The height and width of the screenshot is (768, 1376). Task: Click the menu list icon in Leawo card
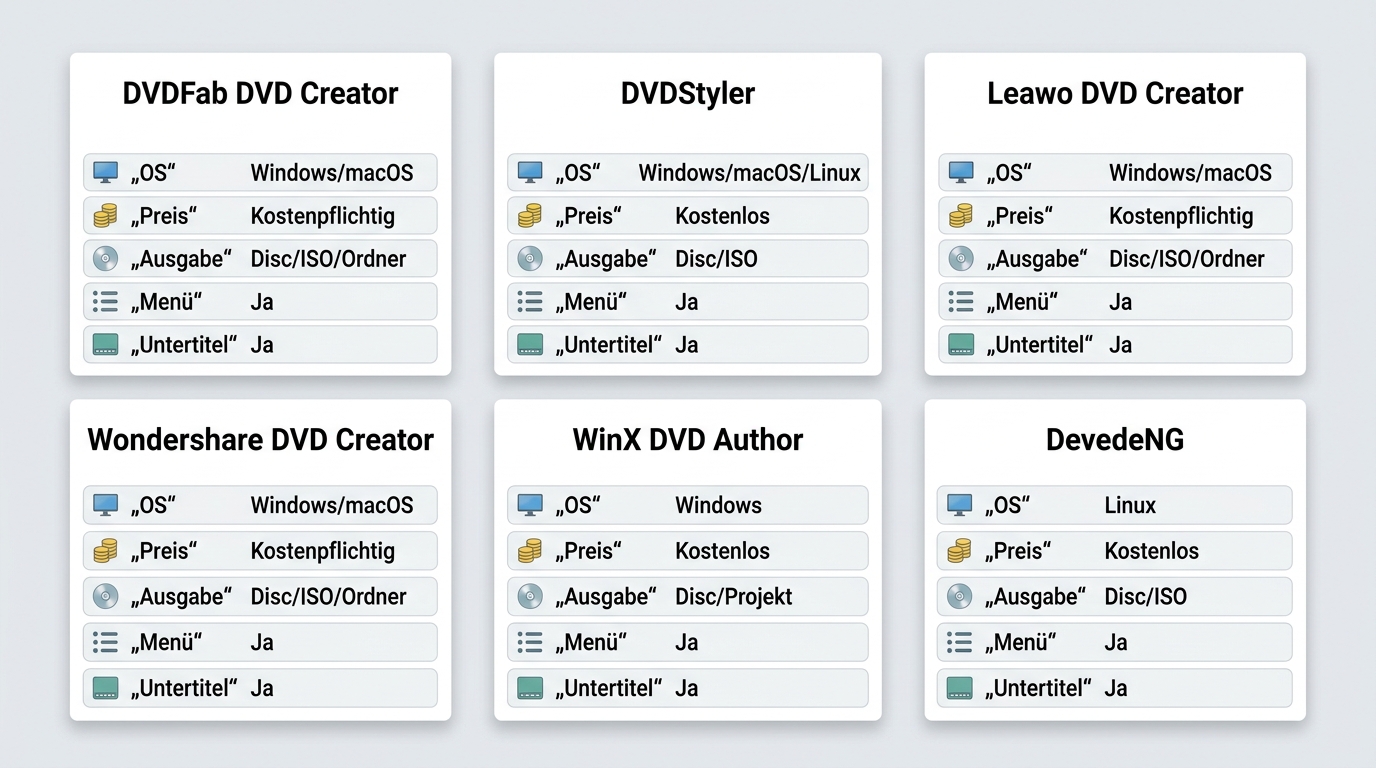[961, 301]
